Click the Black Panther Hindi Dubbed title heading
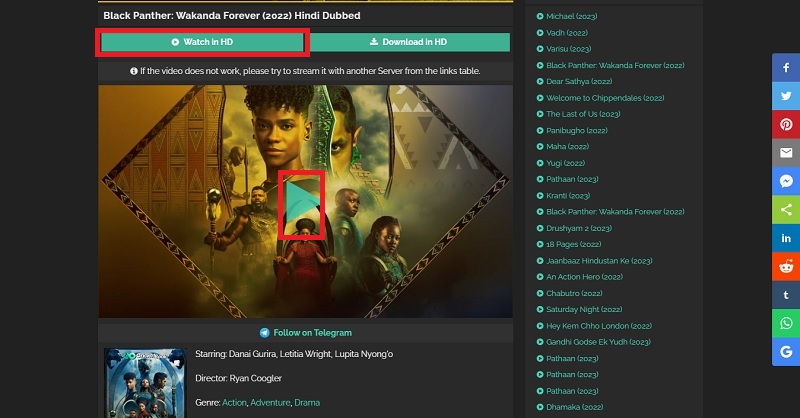 coord(232,16)
